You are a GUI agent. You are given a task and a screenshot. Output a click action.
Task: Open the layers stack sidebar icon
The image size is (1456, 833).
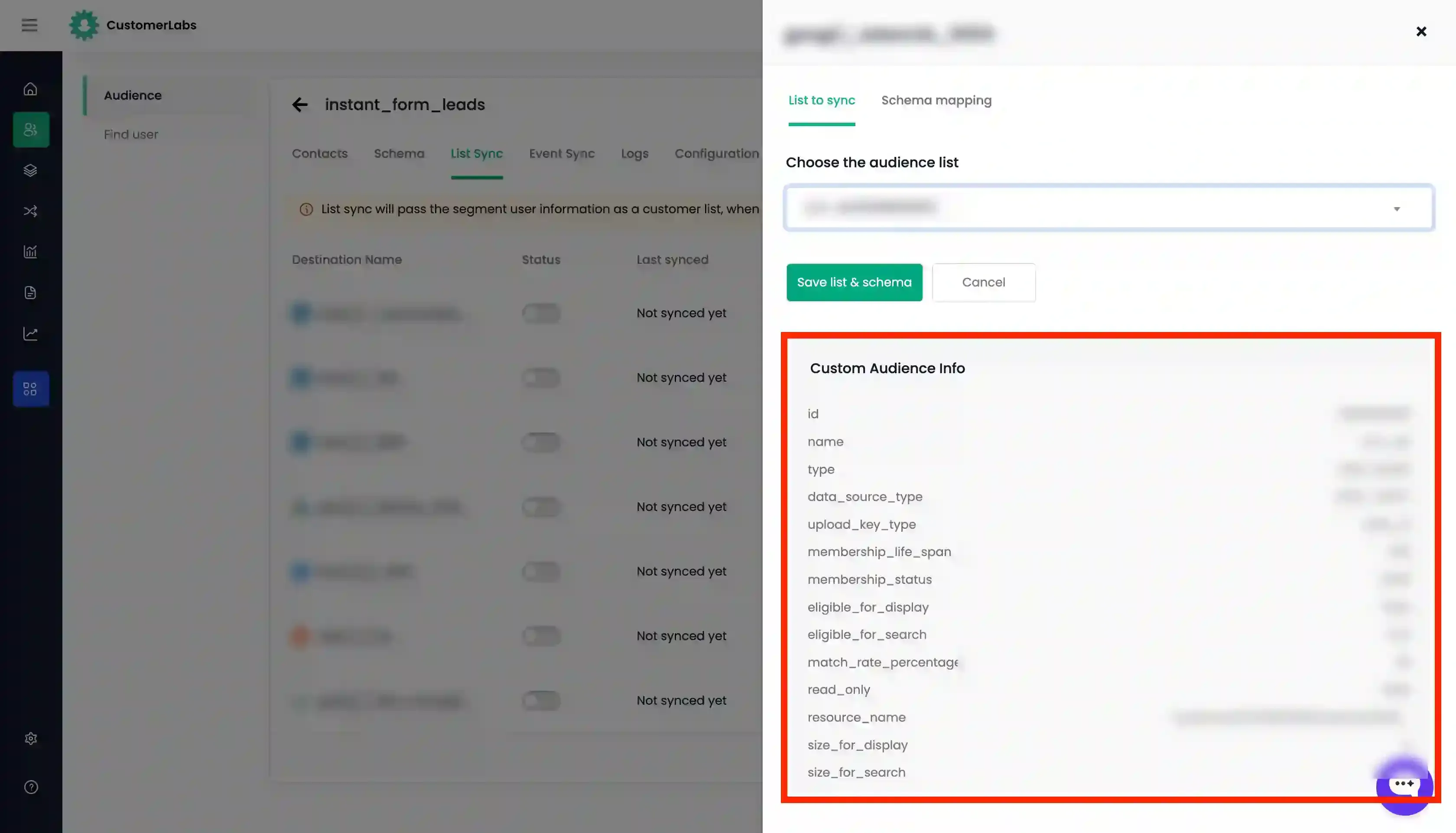[30, 170]
